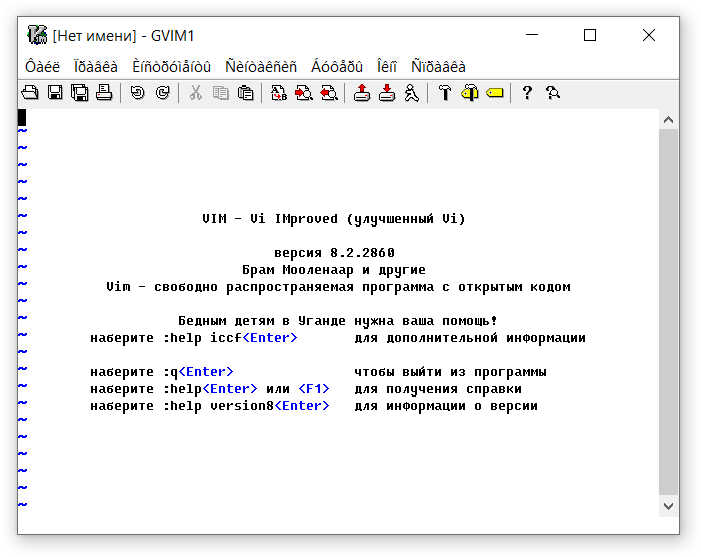The image size is (701, 557).
Task: Open the 'Ïðàâêà' (Edit) menu
Action: click(96, 67)
